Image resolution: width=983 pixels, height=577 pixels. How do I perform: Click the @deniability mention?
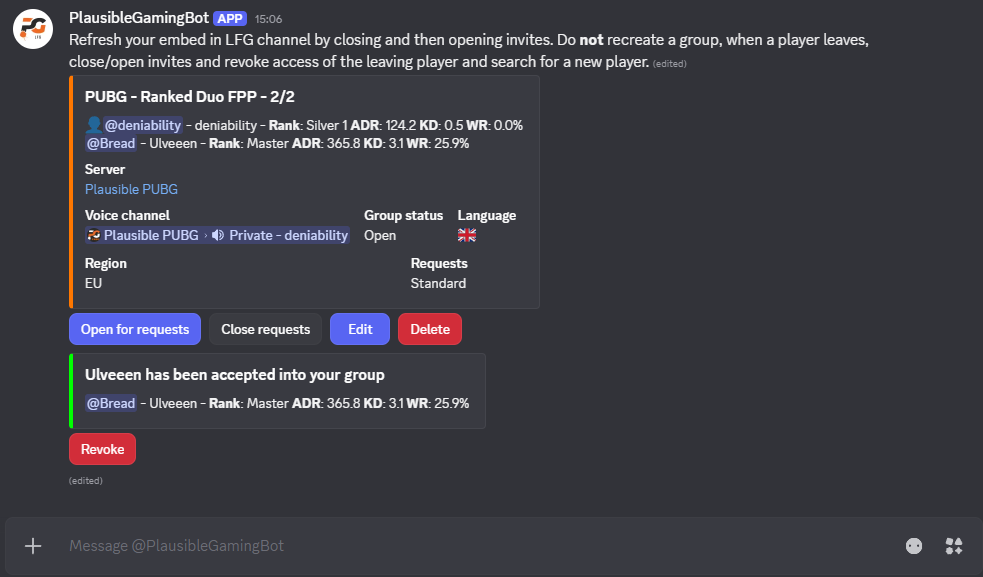(143, 125)
